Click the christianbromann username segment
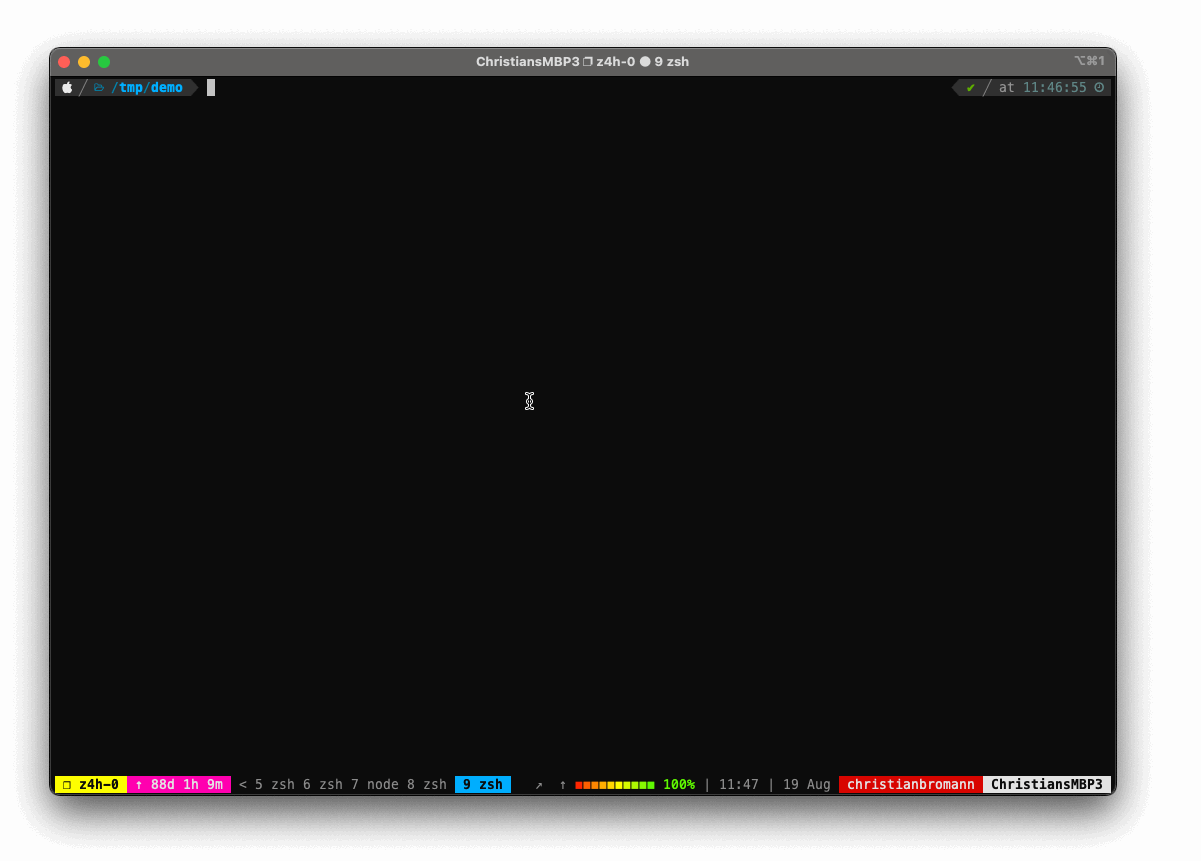This screenshot has width=1201, height=861. click(x=911, y=785)
